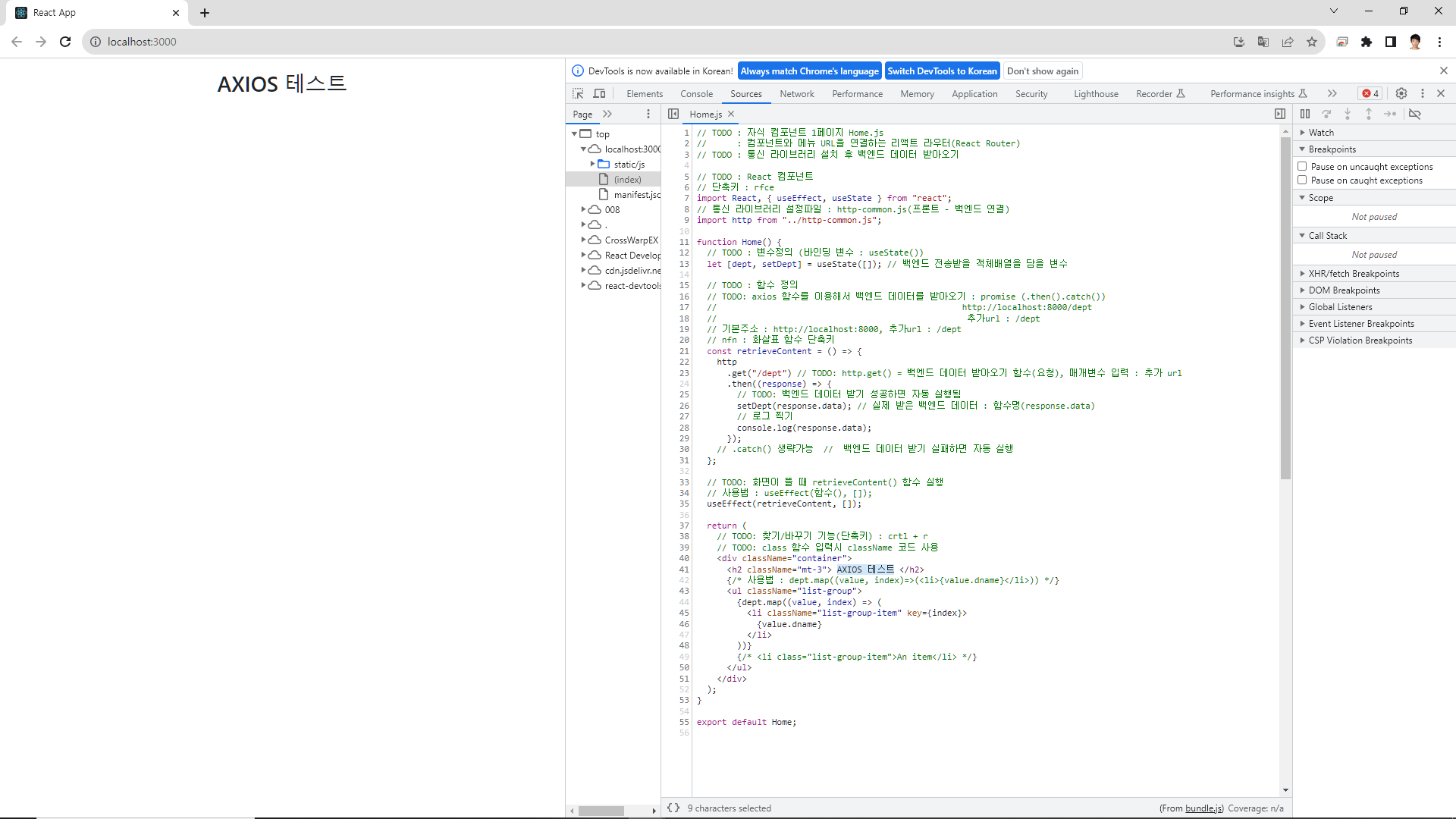The image size is (1456, 819).
Task: Switch to the Network tab
Action: point(796,93)
